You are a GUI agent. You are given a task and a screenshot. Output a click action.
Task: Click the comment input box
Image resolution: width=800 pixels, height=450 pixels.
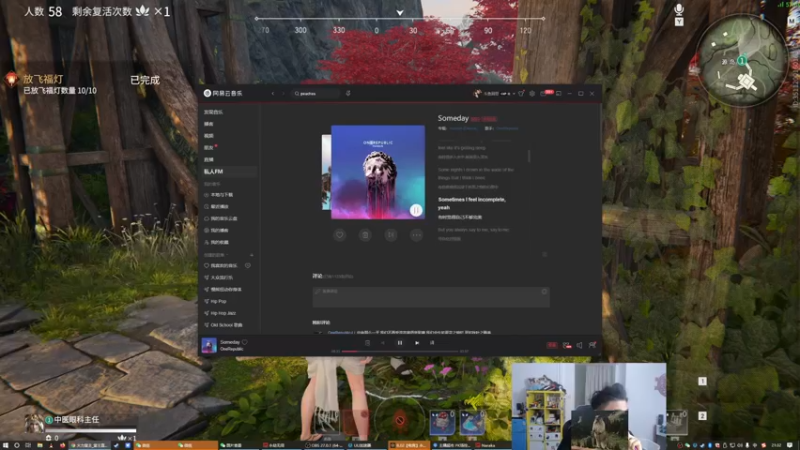tap(431, 297)
